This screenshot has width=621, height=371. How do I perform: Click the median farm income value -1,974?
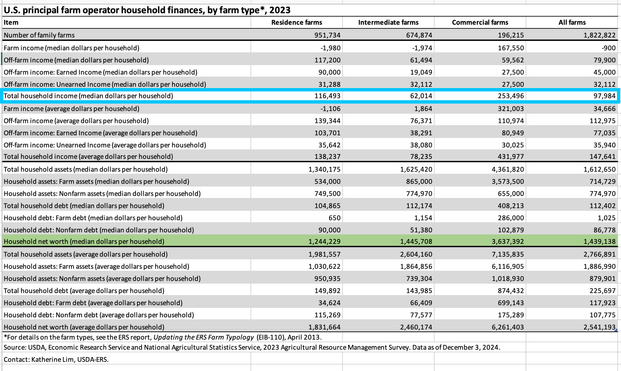pos(422,48)
